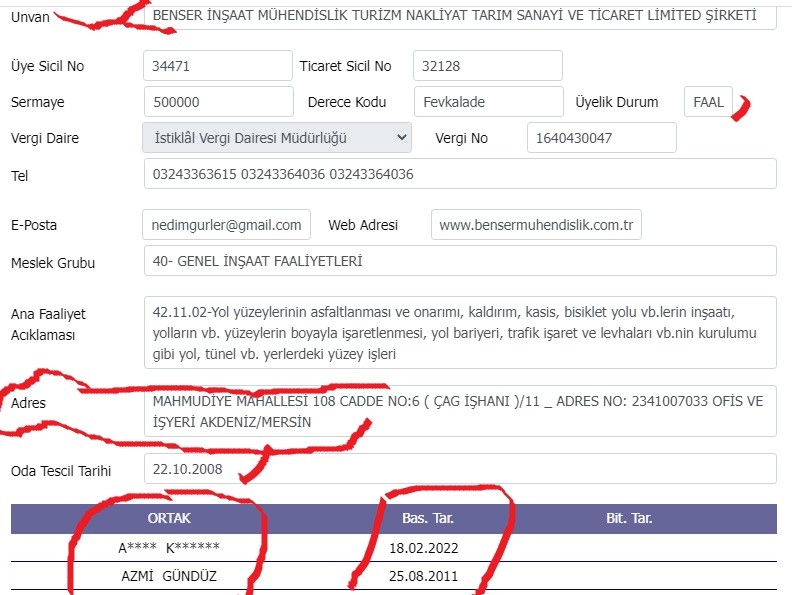Image resolution: width=792 pixels, height=595 pixels.
Task: Click the Ticaret Sicil No label
Action: coord(345,66)
